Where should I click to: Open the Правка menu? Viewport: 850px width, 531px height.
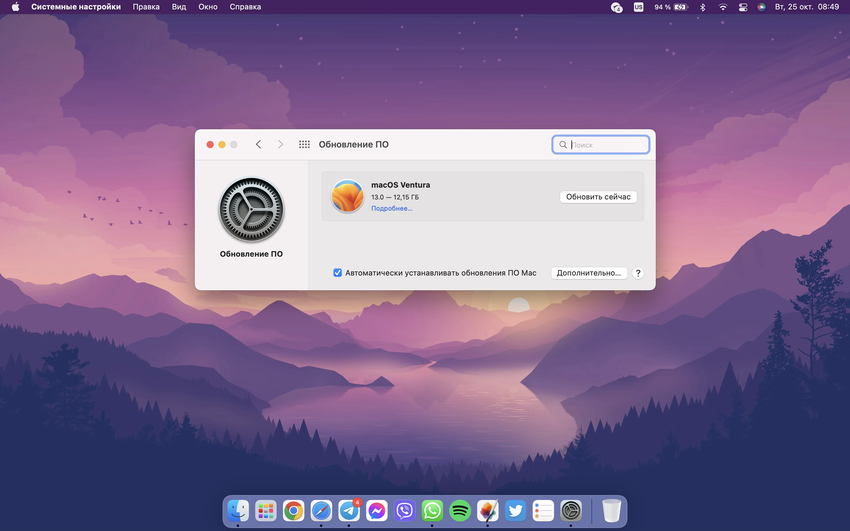click(x=146, y=7)
